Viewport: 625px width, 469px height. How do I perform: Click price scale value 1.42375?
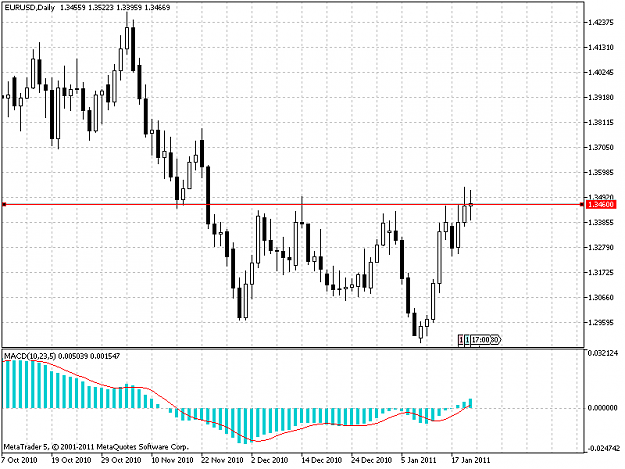click(601, 23)
